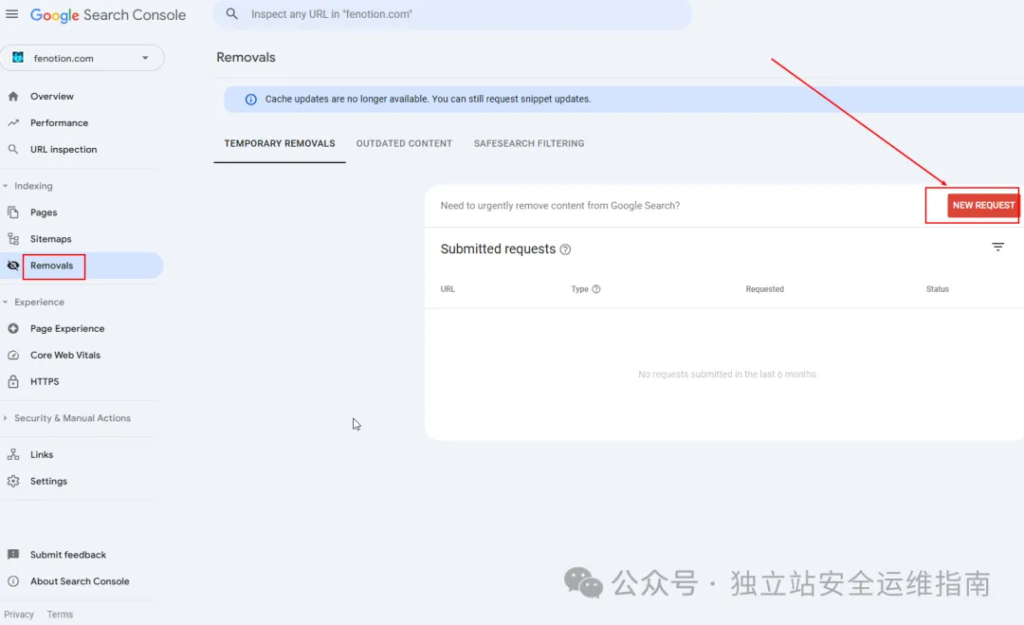The width and height of the screenshot is (1024, 625).
Task: Click the Pages document icon
Action: 13,212
